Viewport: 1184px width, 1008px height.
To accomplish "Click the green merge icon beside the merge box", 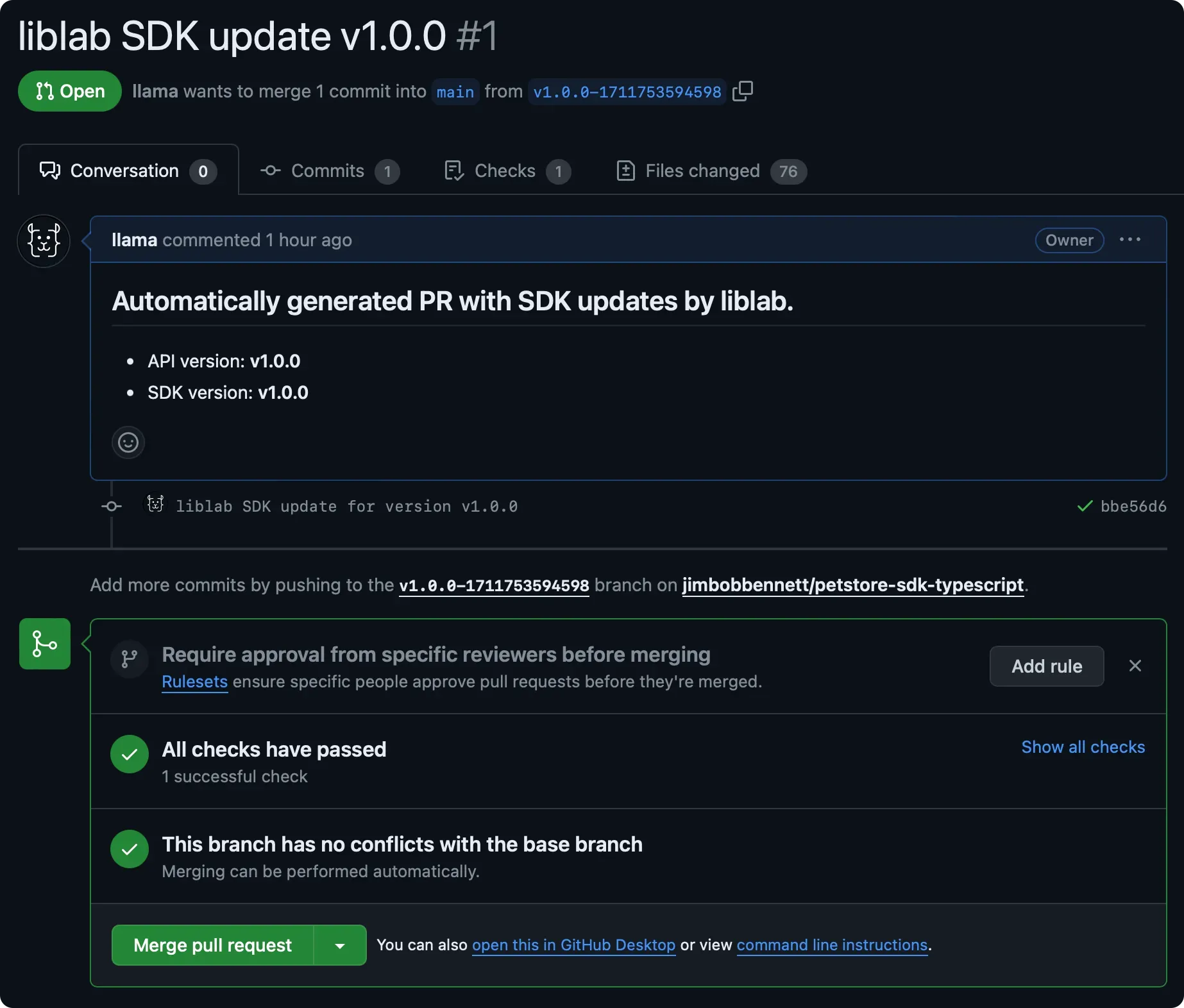I will point(45,644).
